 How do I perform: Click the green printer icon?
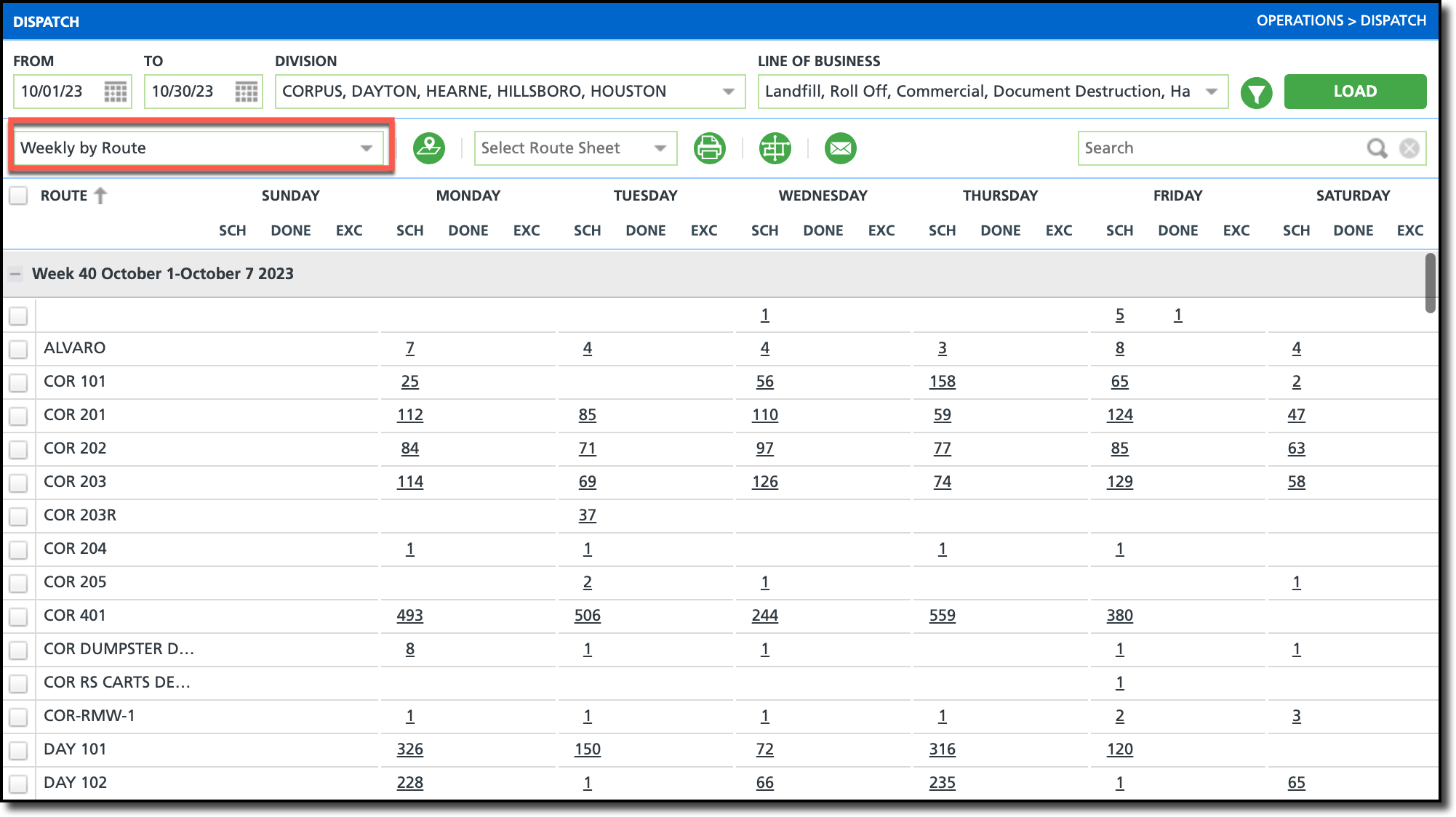pyautogui.click(x=709, y=148)
